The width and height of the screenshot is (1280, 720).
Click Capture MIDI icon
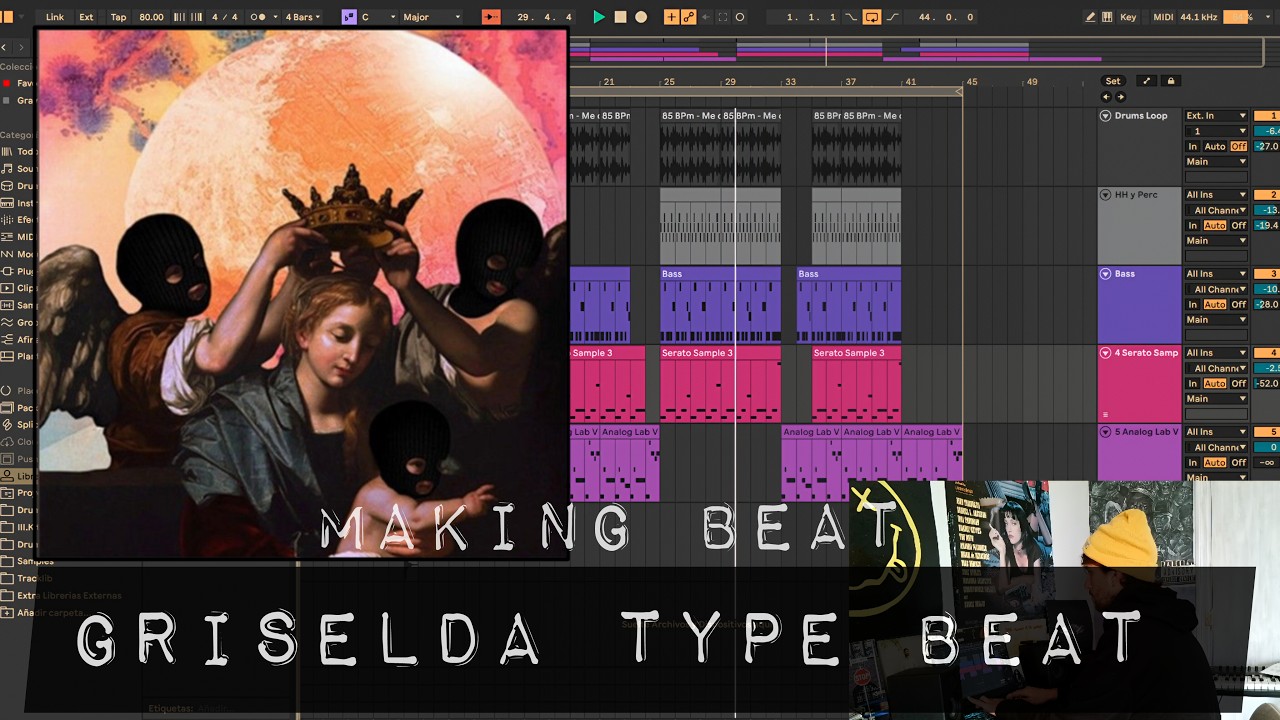(722, 17)
